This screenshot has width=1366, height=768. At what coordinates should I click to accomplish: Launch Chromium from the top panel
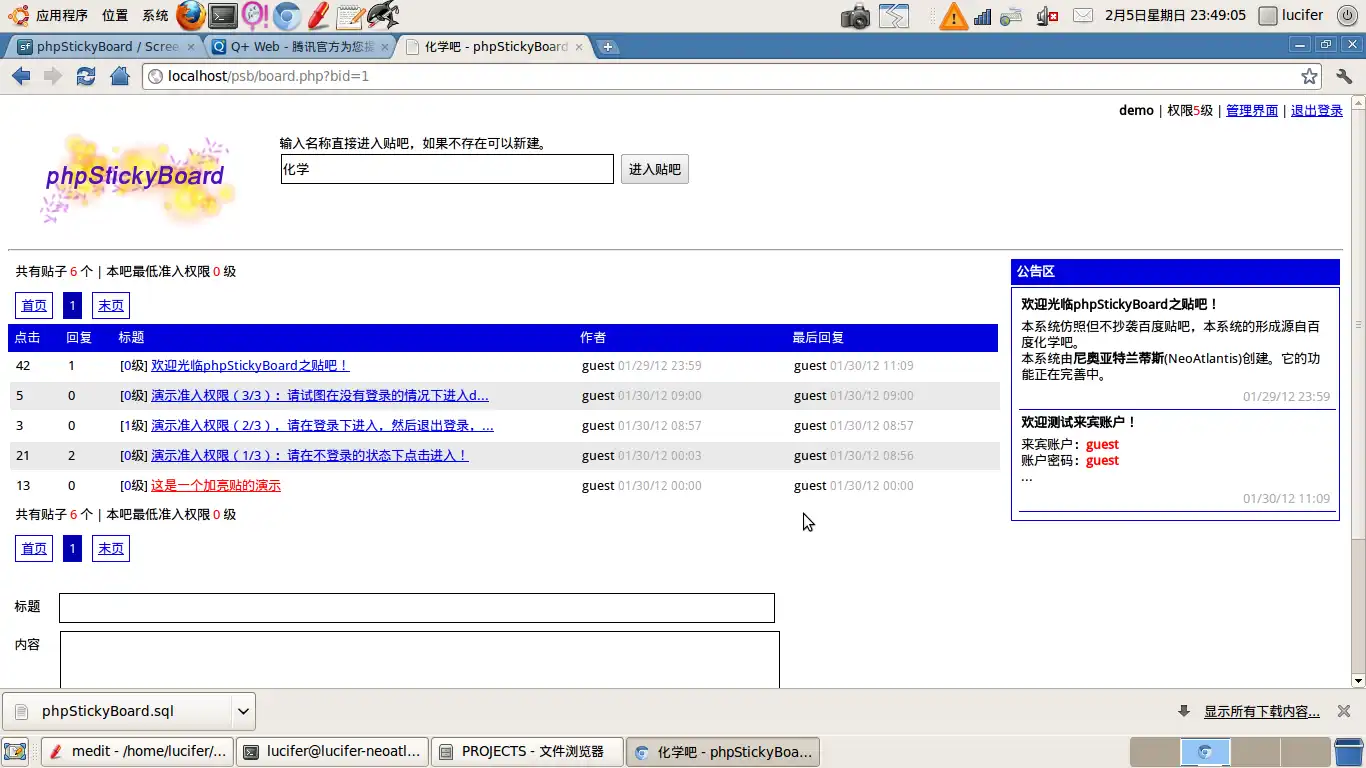tap(287, 15)
